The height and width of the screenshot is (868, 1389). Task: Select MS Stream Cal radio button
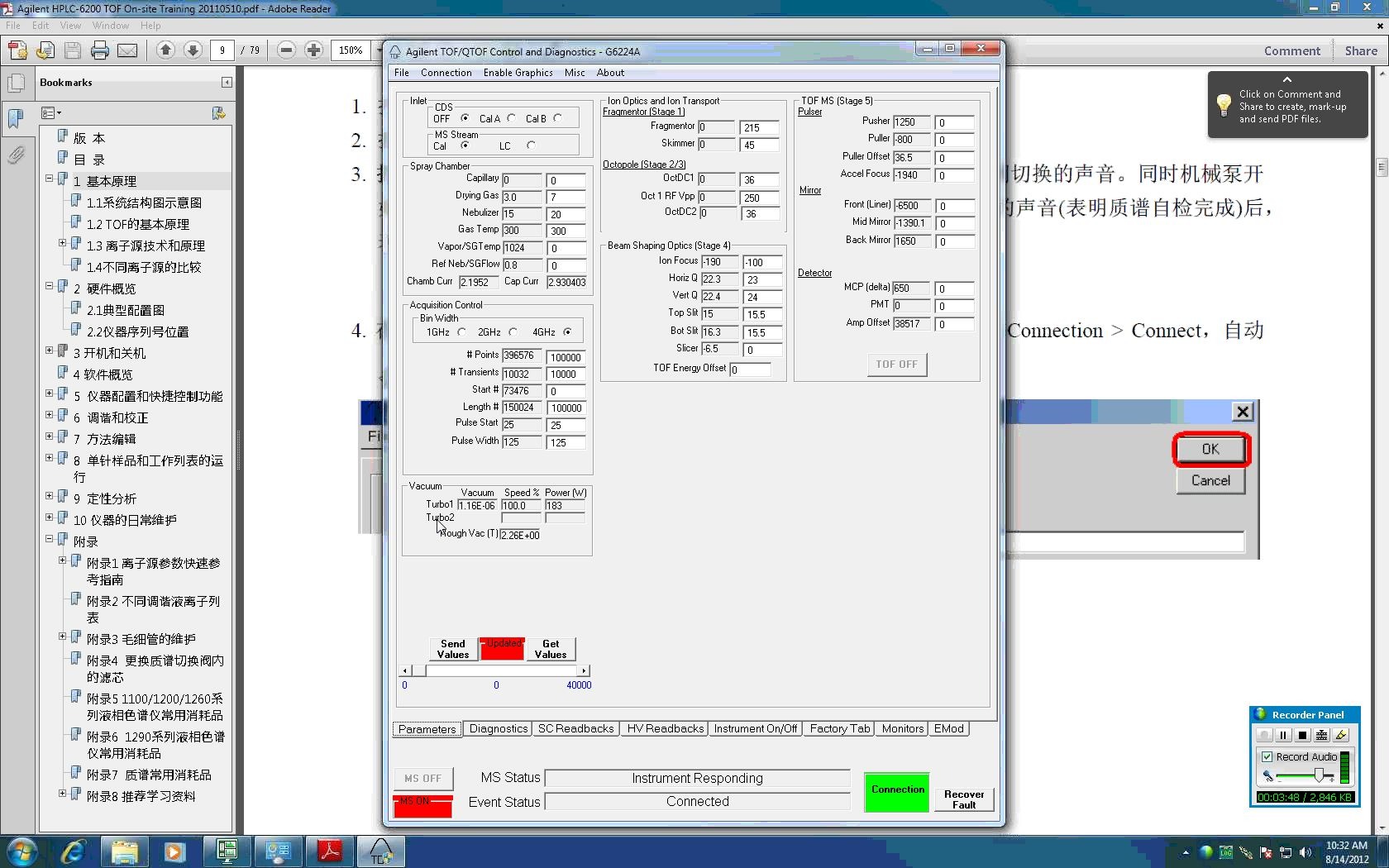[465, 145]
